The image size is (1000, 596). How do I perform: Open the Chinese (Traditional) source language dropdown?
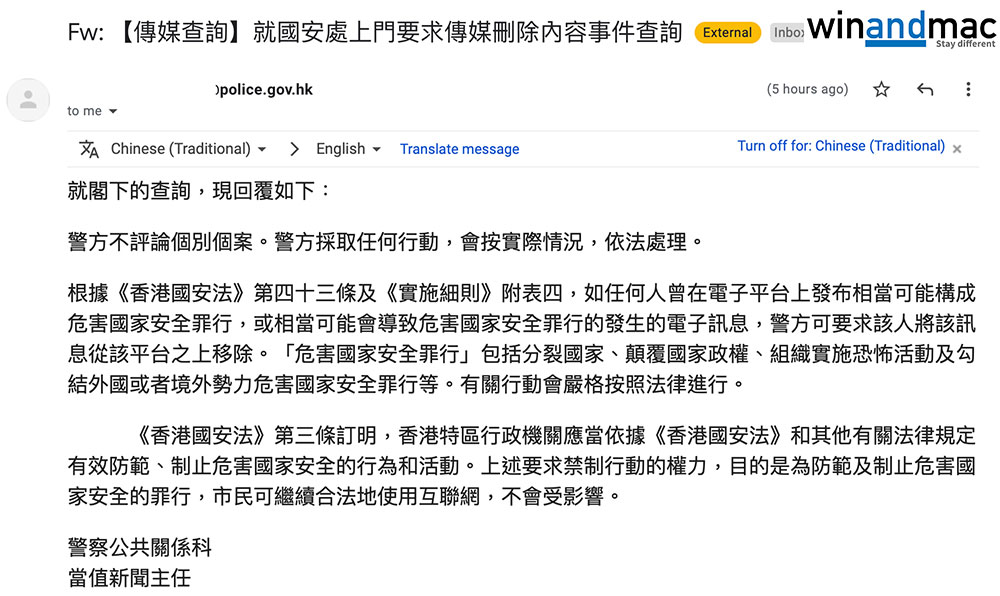(188, 149)
